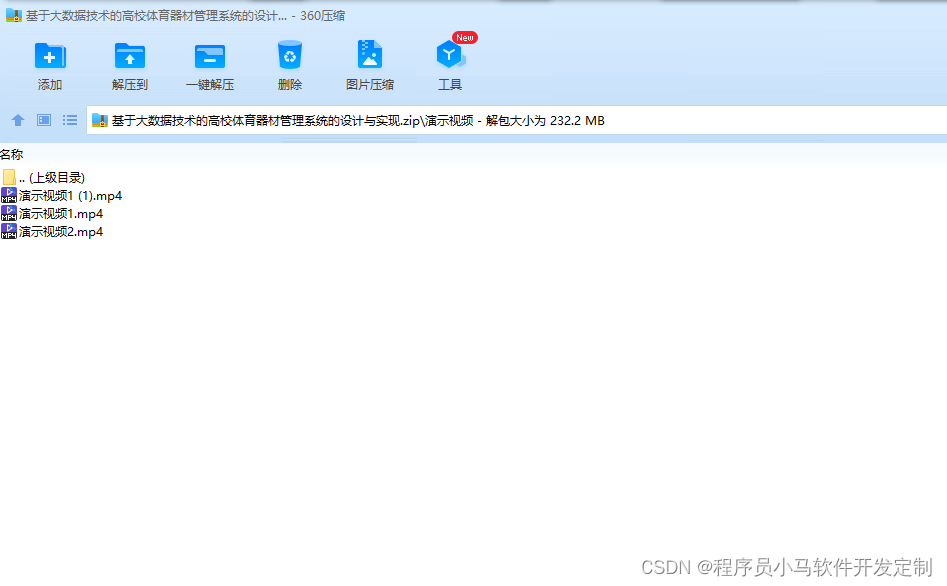Open the 工具 (Tools) panel
This screenshot has width=947, height=586.
pyautogui.click(x=449, y=62)
